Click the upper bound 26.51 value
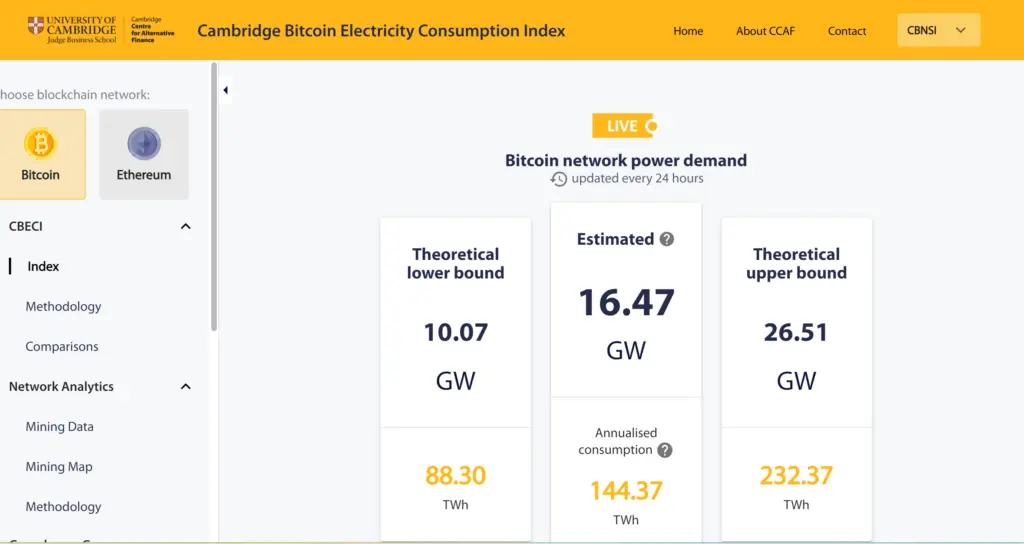The height and width of the screenshot is (544, 1024). [796, 332]
